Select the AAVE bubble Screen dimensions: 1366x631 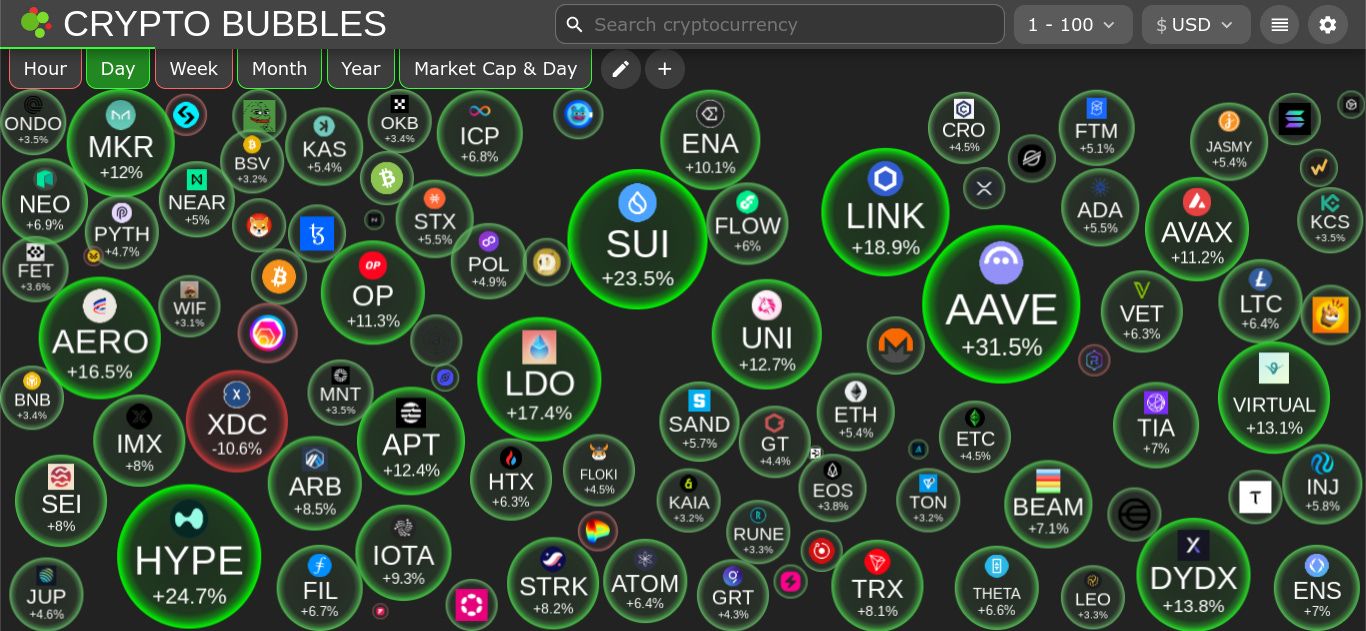1001,304
